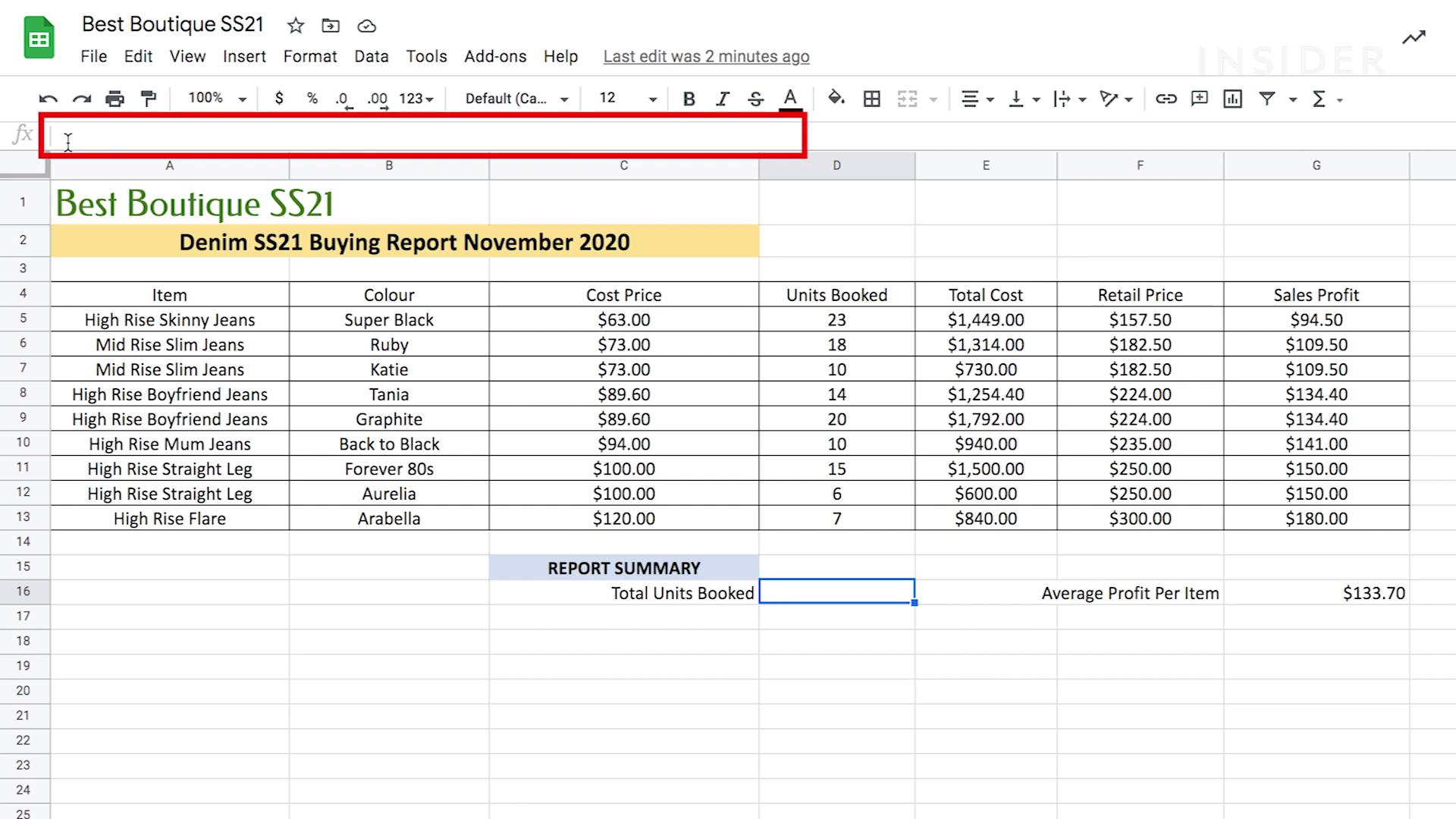1456x819 pixels.
Task: Toggle italic formatting
Action: 722,99
